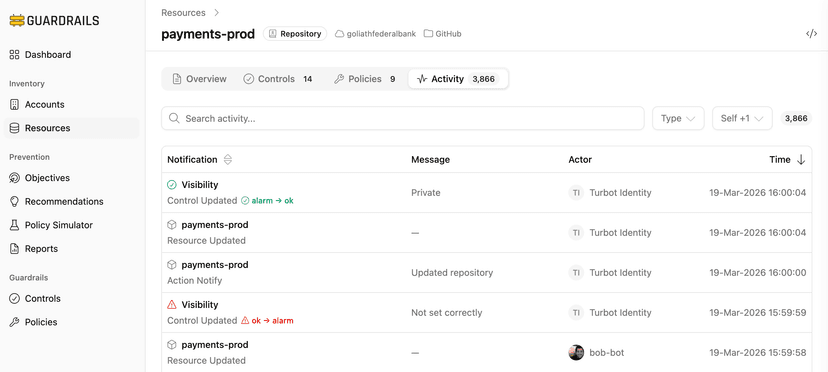Sort by the Notification column arrows
The image size is (828, 372).
(228, 160)
